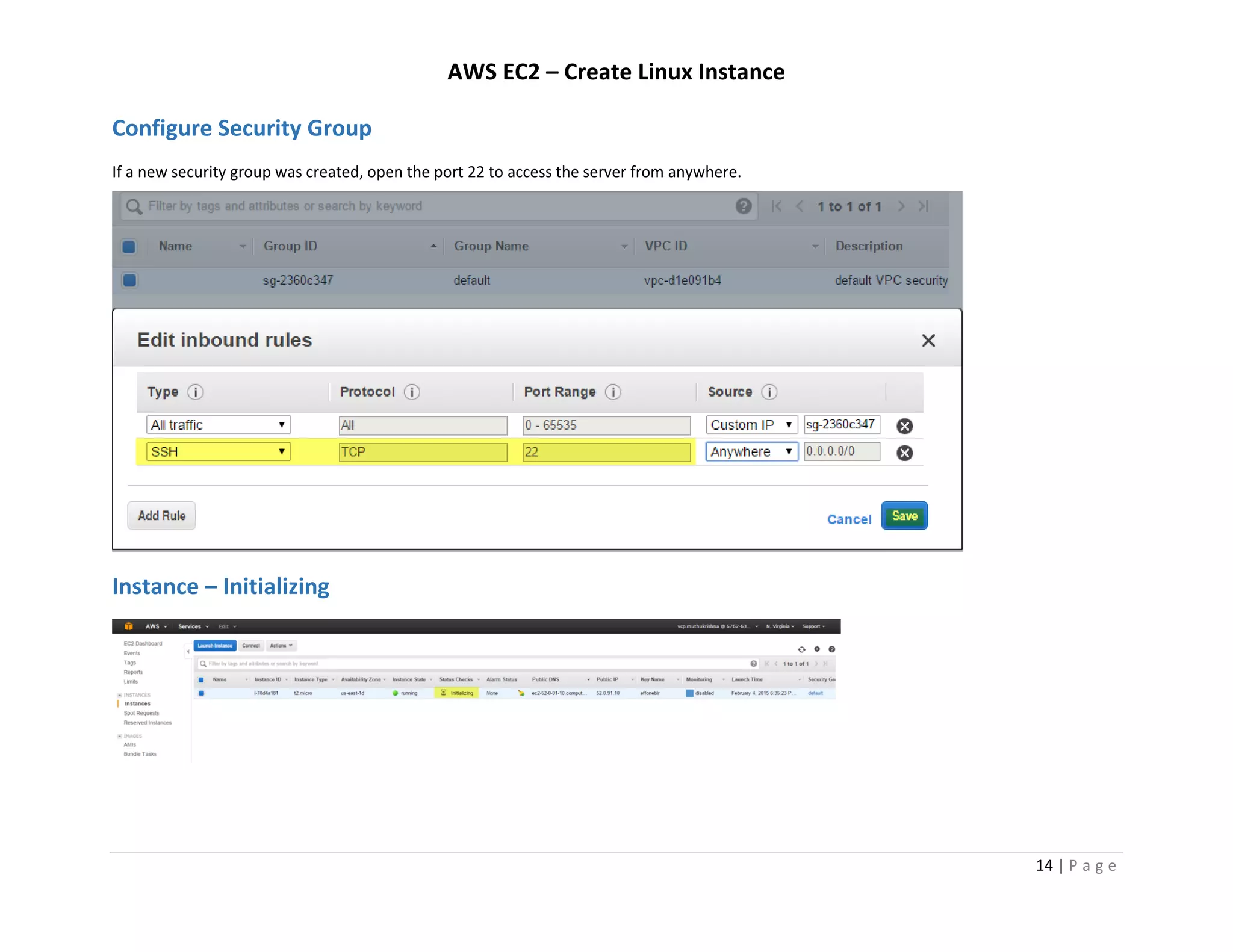Go to next page of instances
1233x952 pixels.
[816, 664]
